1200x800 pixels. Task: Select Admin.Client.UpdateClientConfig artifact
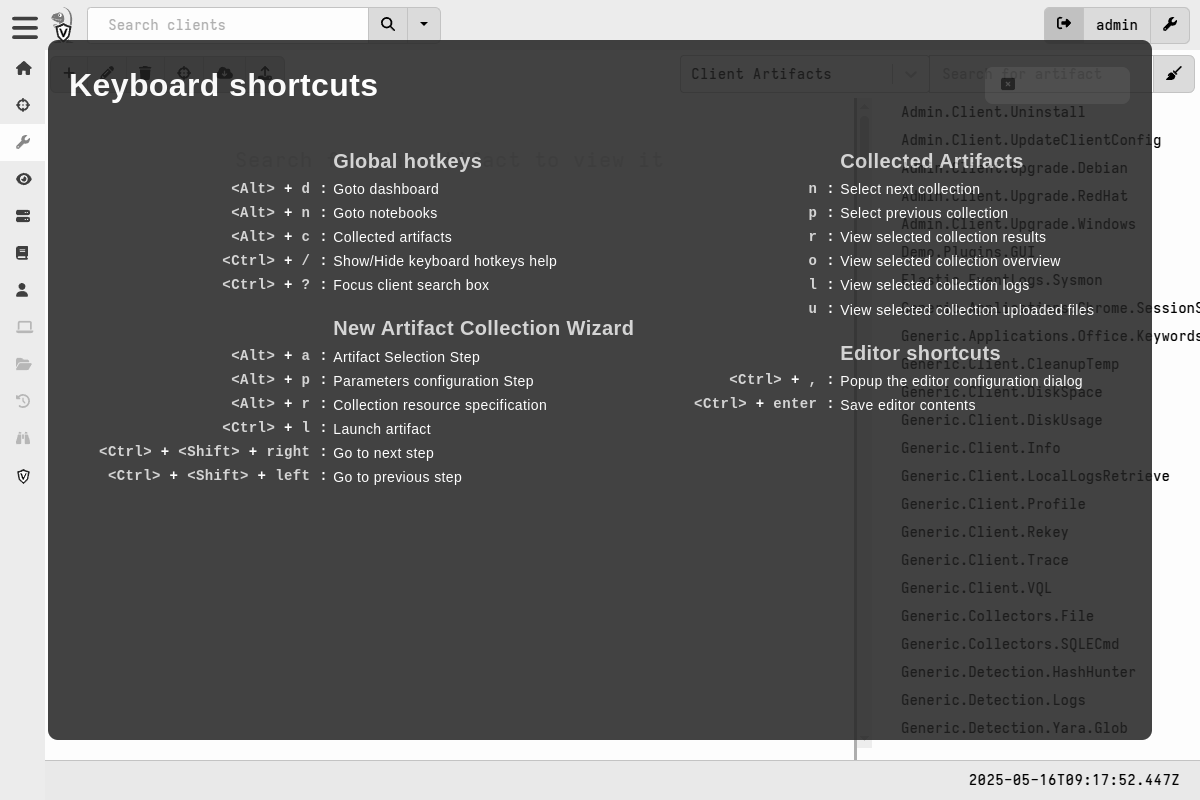click(1031, 140)
